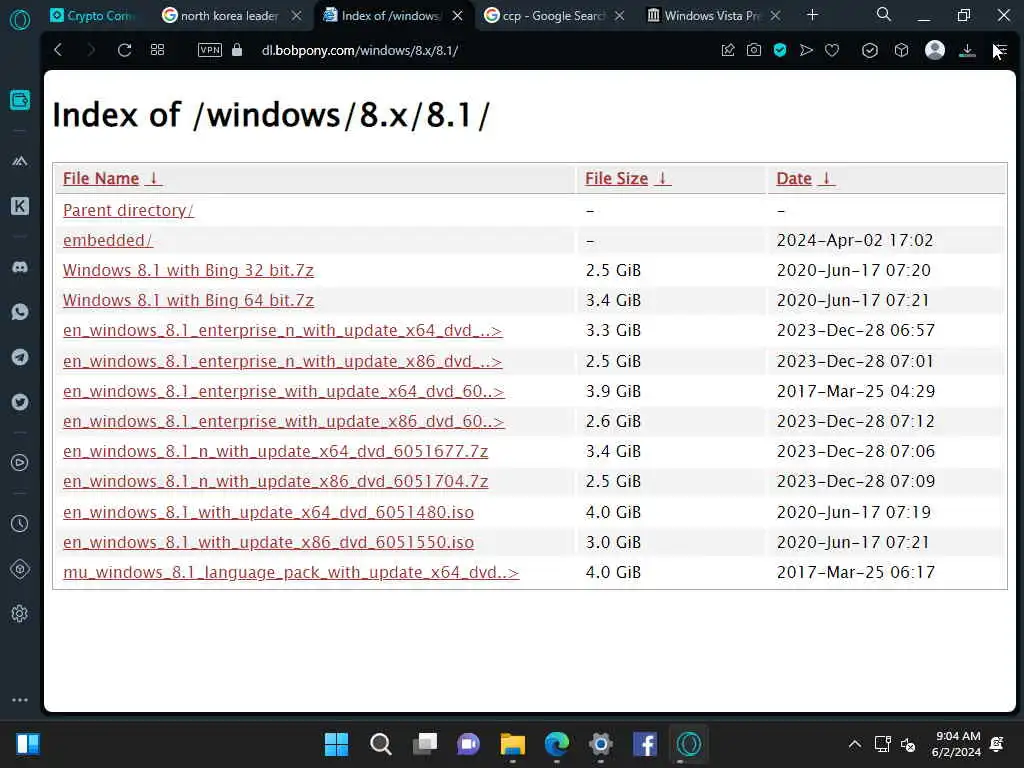Open the hexagon checkmark toolbar icon
Image resolution: width=1024 pixels, height=768 pixels.
pyautogui.click(x=870, y=50)
